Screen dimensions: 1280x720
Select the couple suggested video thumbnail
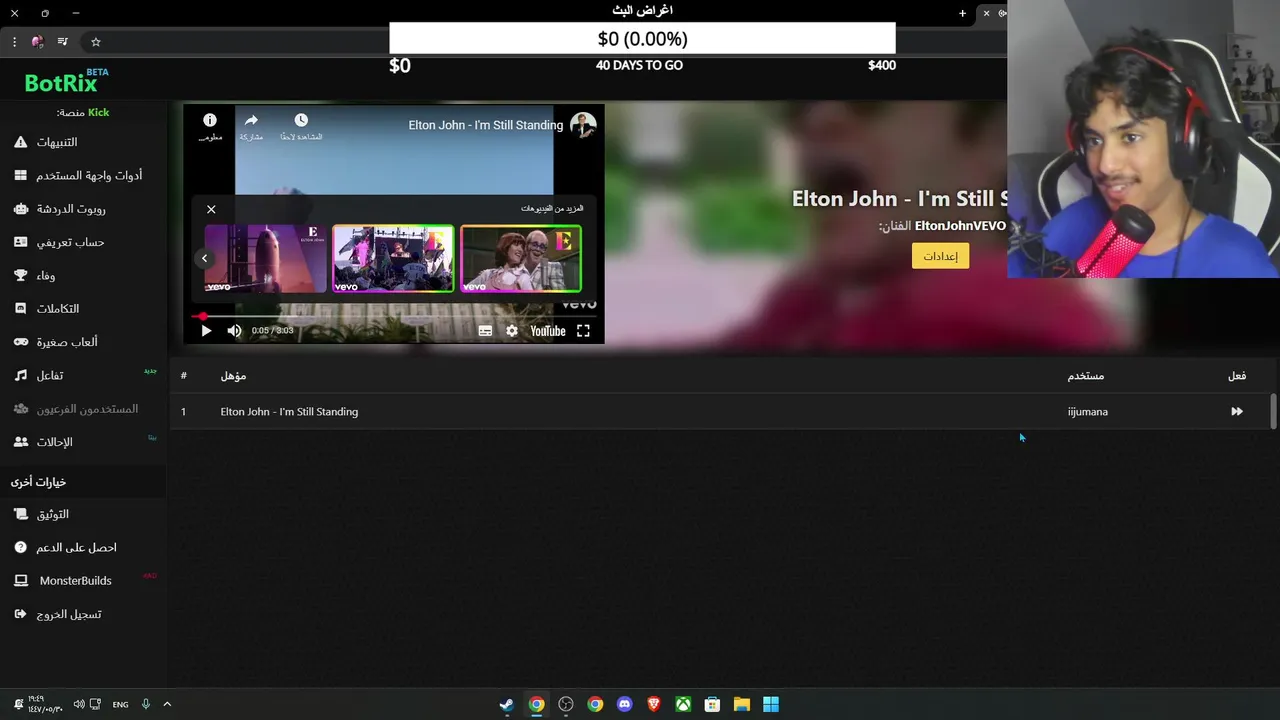[x=521, y=258]
